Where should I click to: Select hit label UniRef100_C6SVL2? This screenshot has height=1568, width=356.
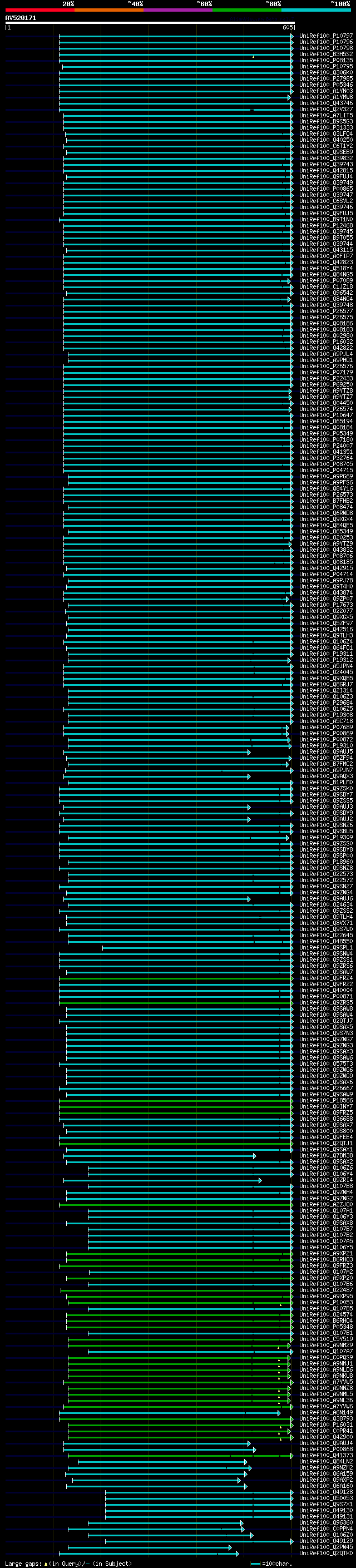click(326, 201)
